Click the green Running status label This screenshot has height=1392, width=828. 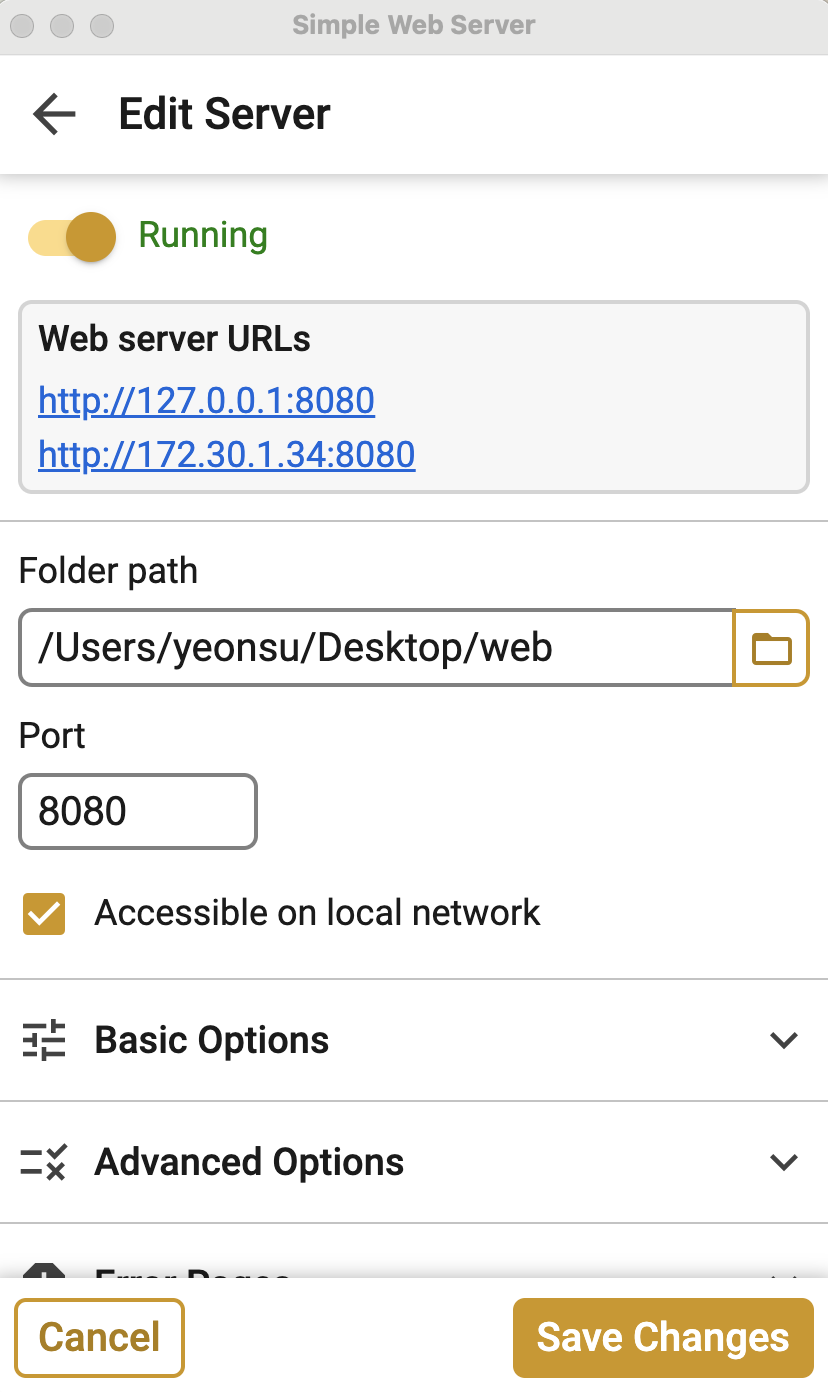point(203,235)
